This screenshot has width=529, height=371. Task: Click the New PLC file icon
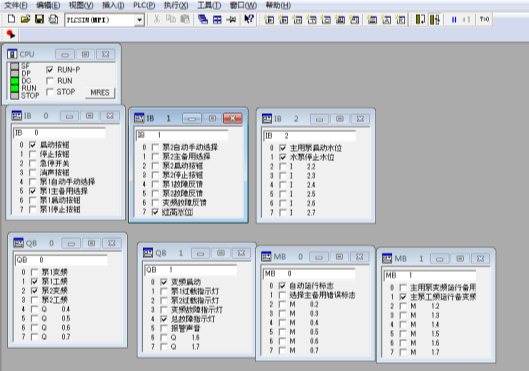click(11, 19)
